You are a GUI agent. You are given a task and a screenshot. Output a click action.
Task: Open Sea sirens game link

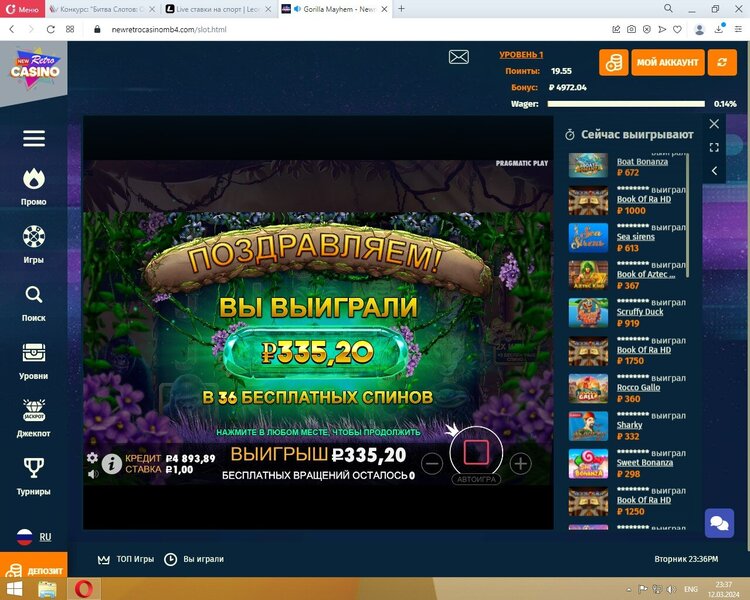[x=635, y=237]
